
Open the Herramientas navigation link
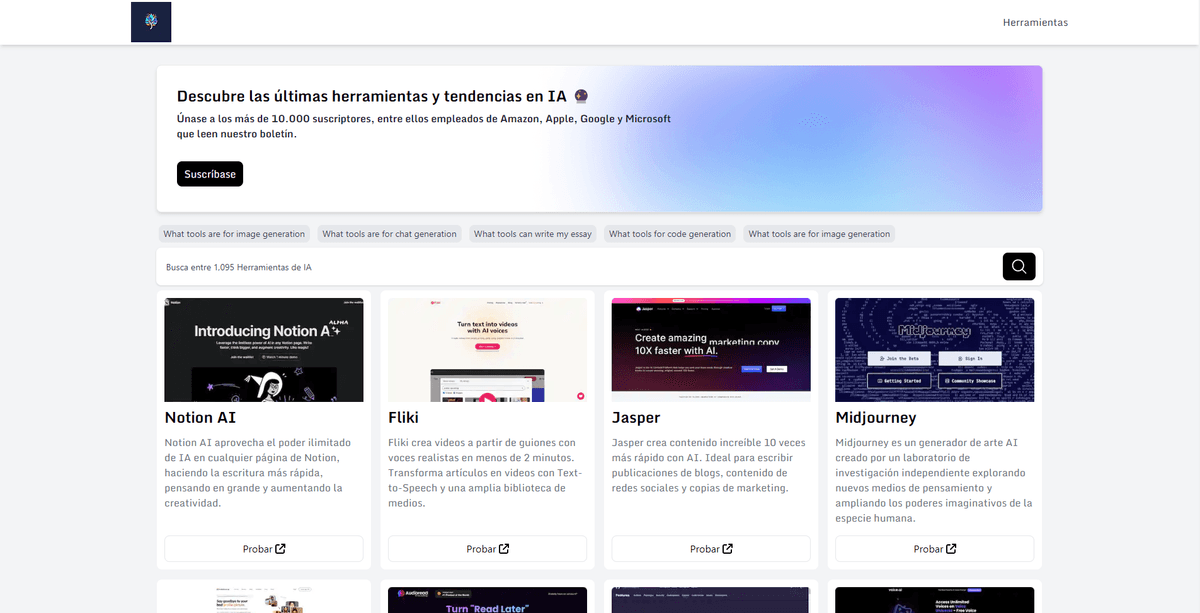tap(1035, 22)
